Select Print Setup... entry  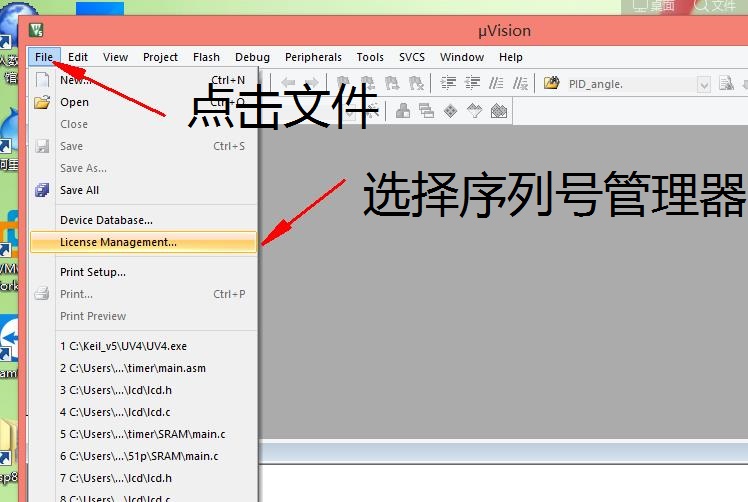(143, 272)
